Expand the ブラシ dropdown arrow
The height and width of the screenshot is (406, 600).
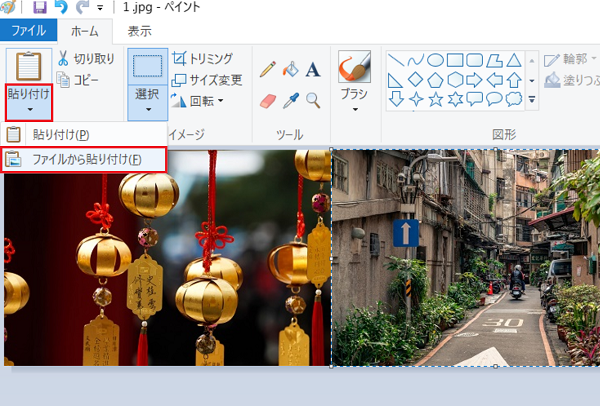[355, 109]
